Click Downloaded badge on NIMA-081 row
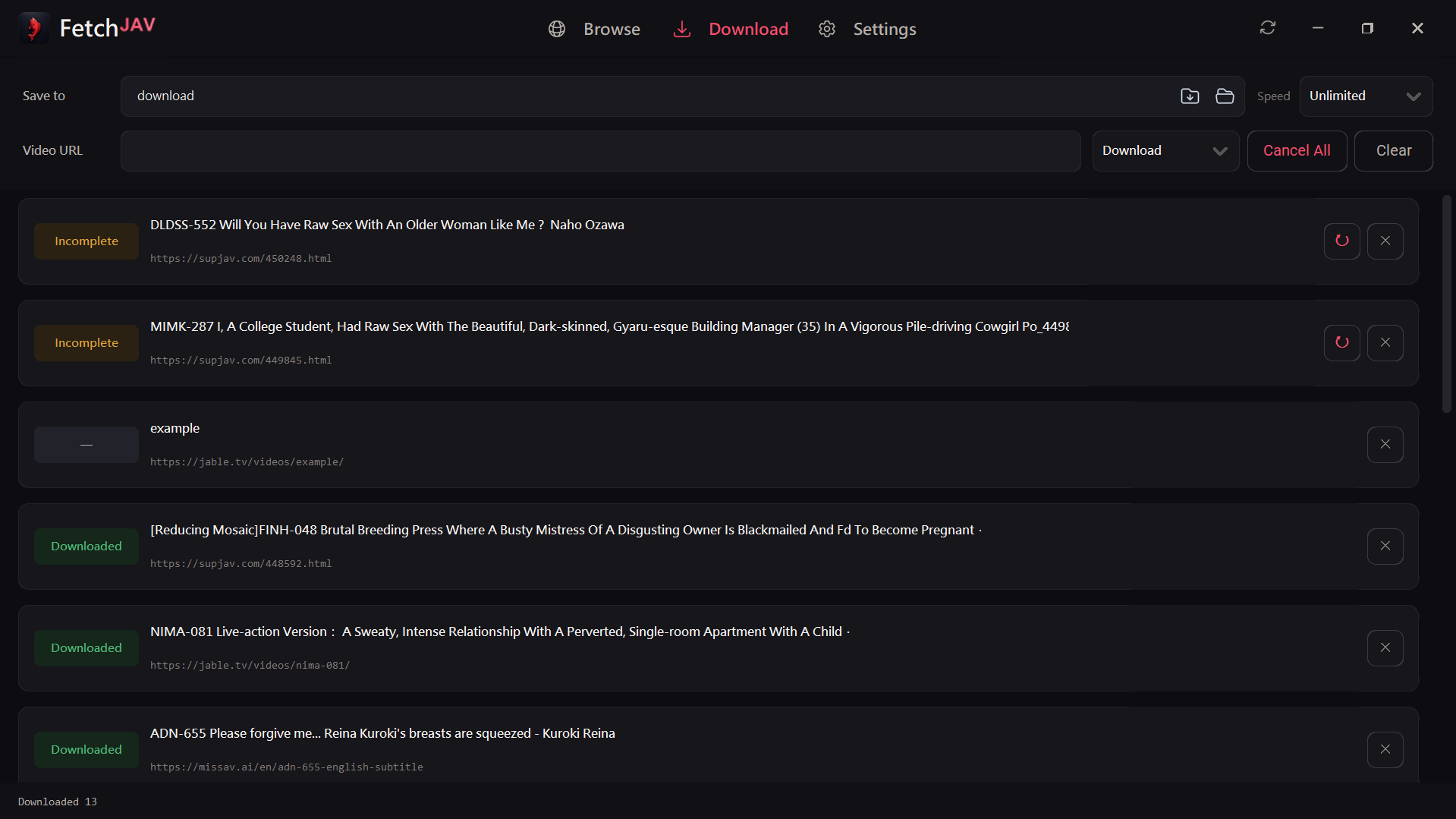1456x819 pixels. [x=86, y=648]
